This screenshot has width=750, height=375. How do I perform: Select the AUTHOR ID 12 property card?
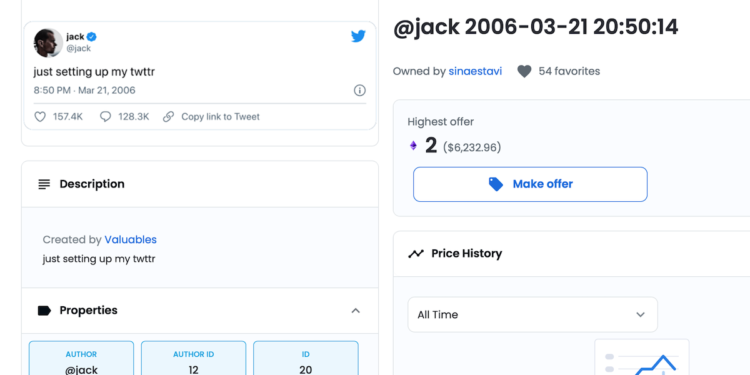click(193, 358)
